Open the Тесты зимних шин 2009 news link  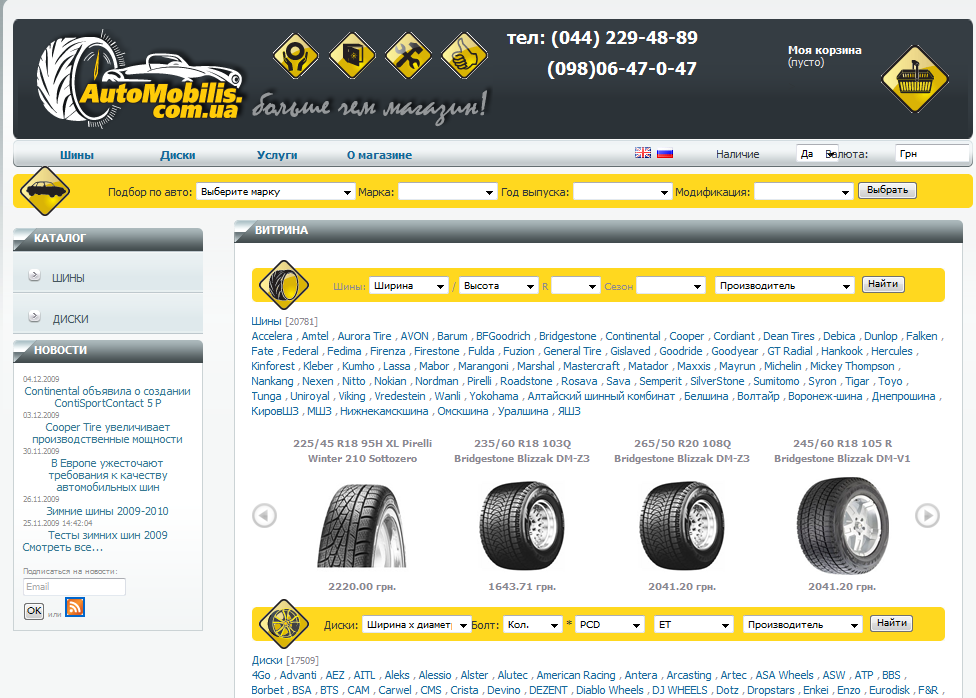pos(108,535)
